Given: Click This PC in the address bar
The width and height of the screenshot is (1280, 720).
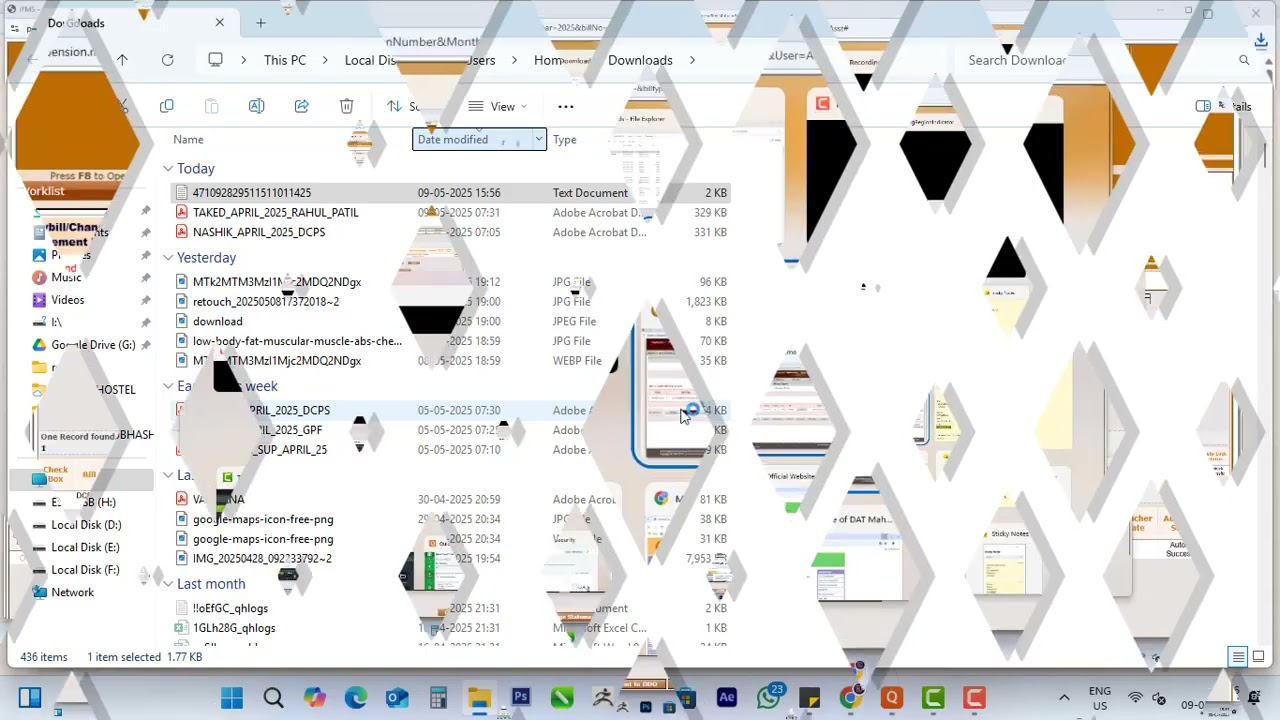Looking at the screenshot, I should click(x=285, y=60).
